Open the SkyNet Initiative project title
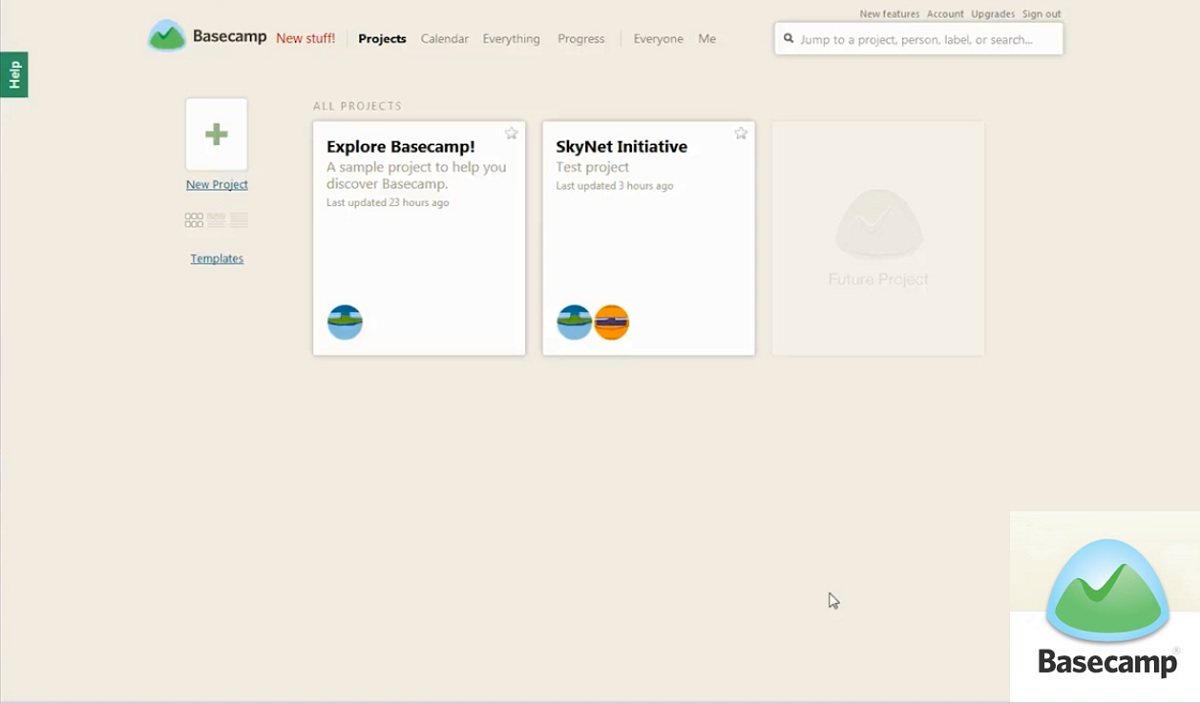 click(x=621, y=146)
